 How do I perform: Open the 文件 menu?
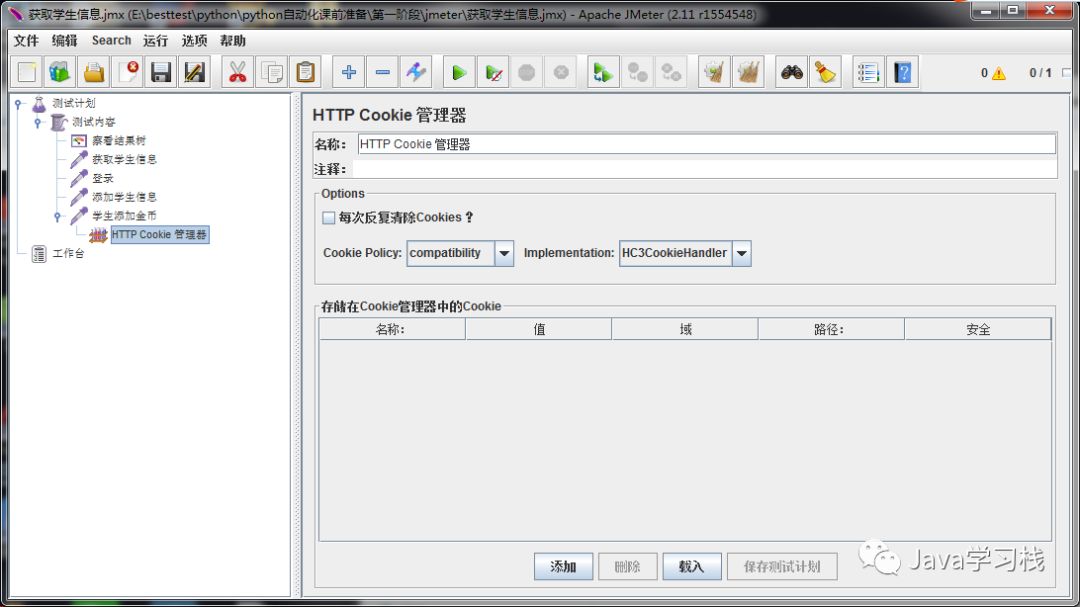coord(26,41)
